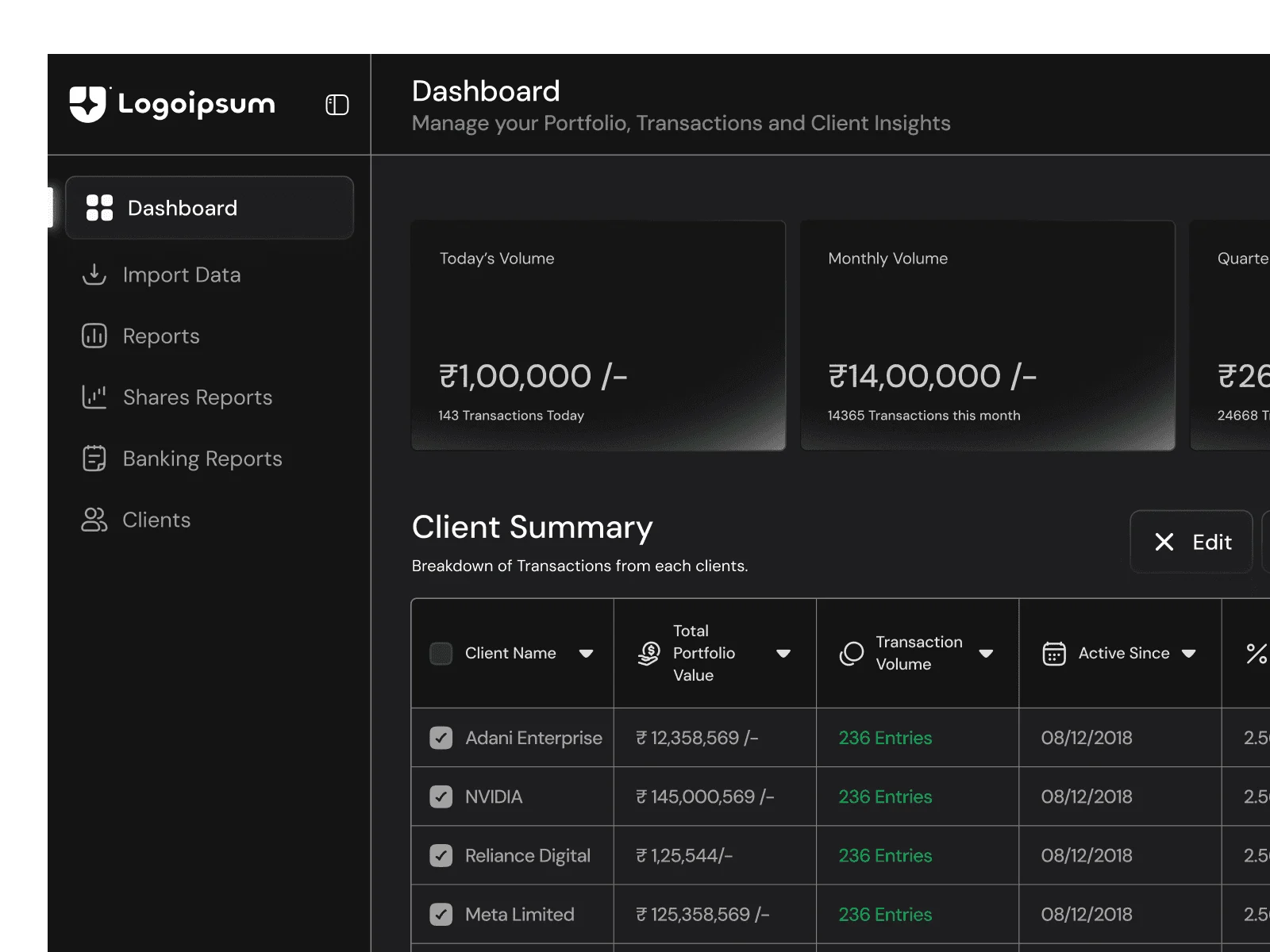Open NVIDIA 236 Entries link

coord(885,797)
